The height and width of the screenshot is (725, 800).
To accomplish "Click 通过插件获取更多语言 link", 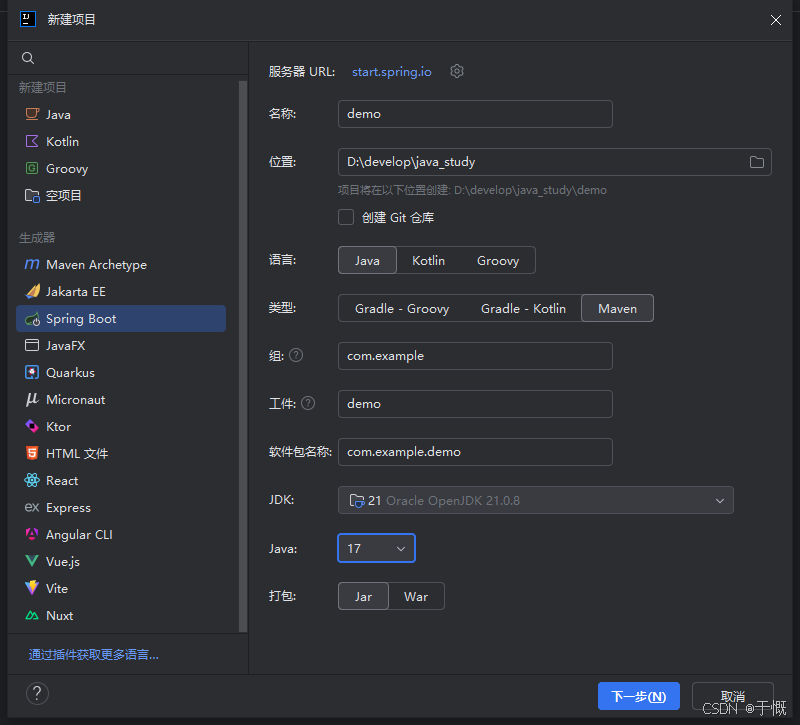I will [x=93, y=654].
